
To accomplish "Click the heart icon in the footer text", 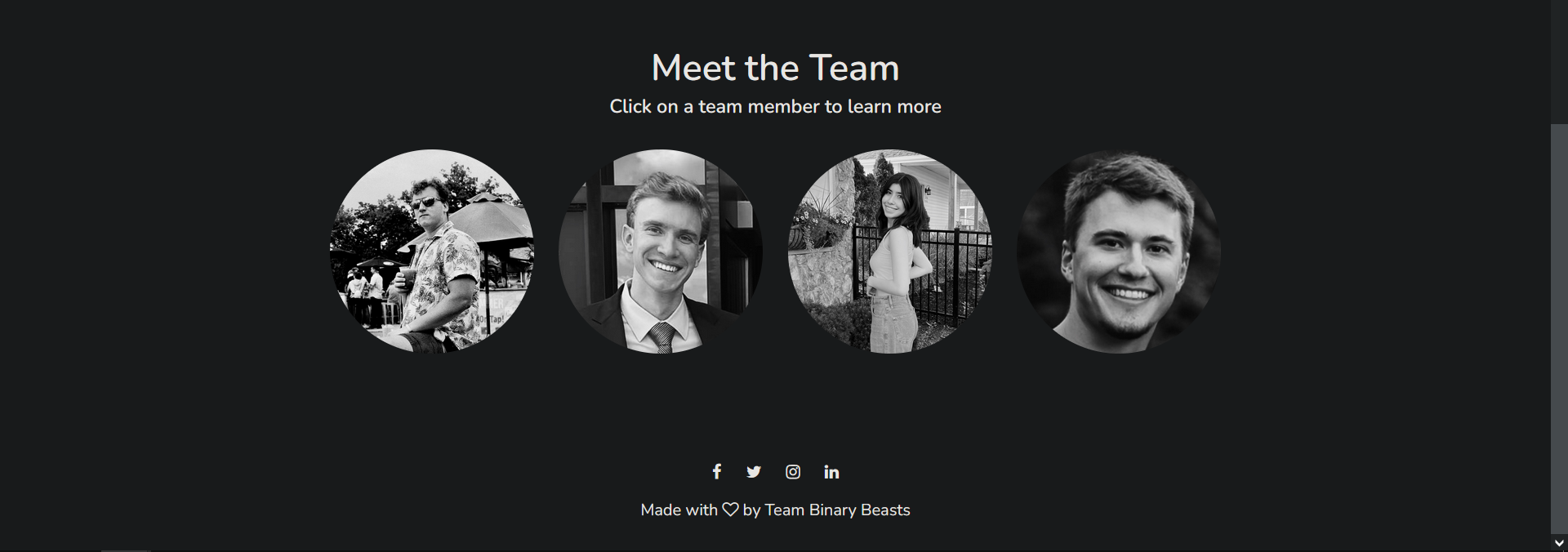I will coord(730,510).
